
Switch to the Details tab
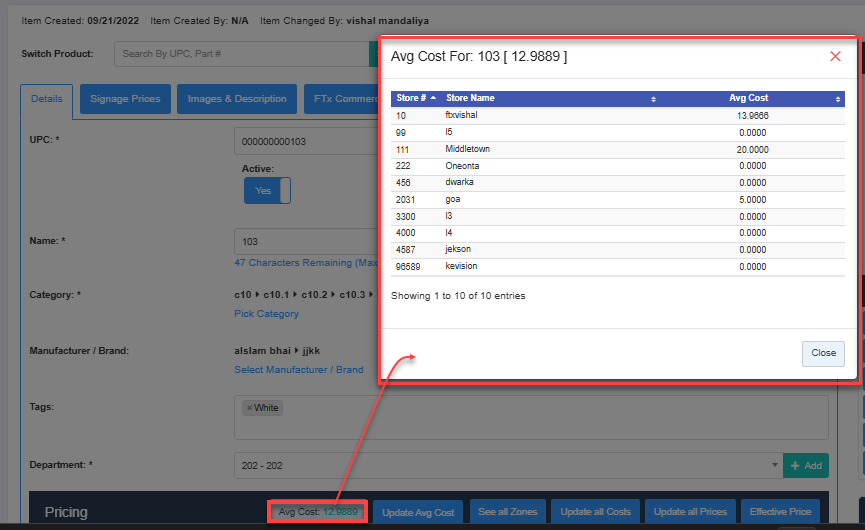pos(46,99)
